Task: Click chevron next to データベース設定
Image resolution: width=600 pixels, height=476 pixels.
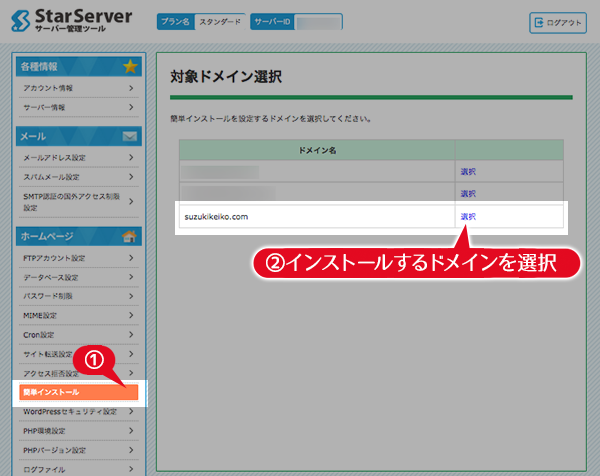Action: [x=131, y=277]
